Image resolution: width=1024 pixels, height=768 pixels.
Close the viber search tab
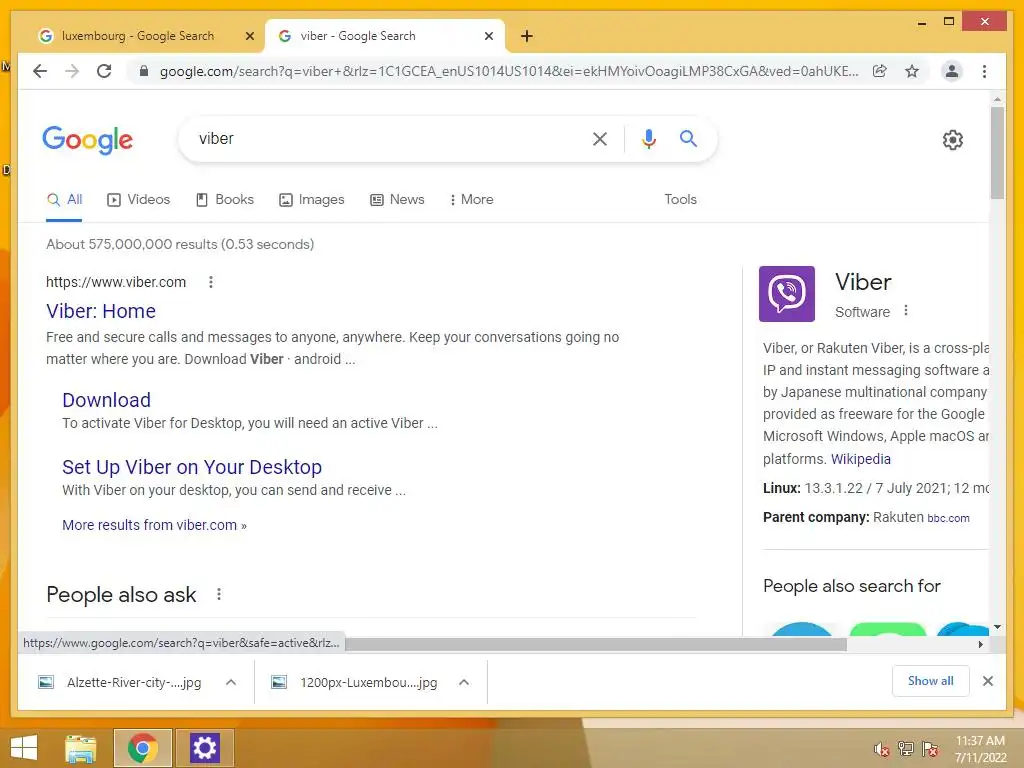488,36
